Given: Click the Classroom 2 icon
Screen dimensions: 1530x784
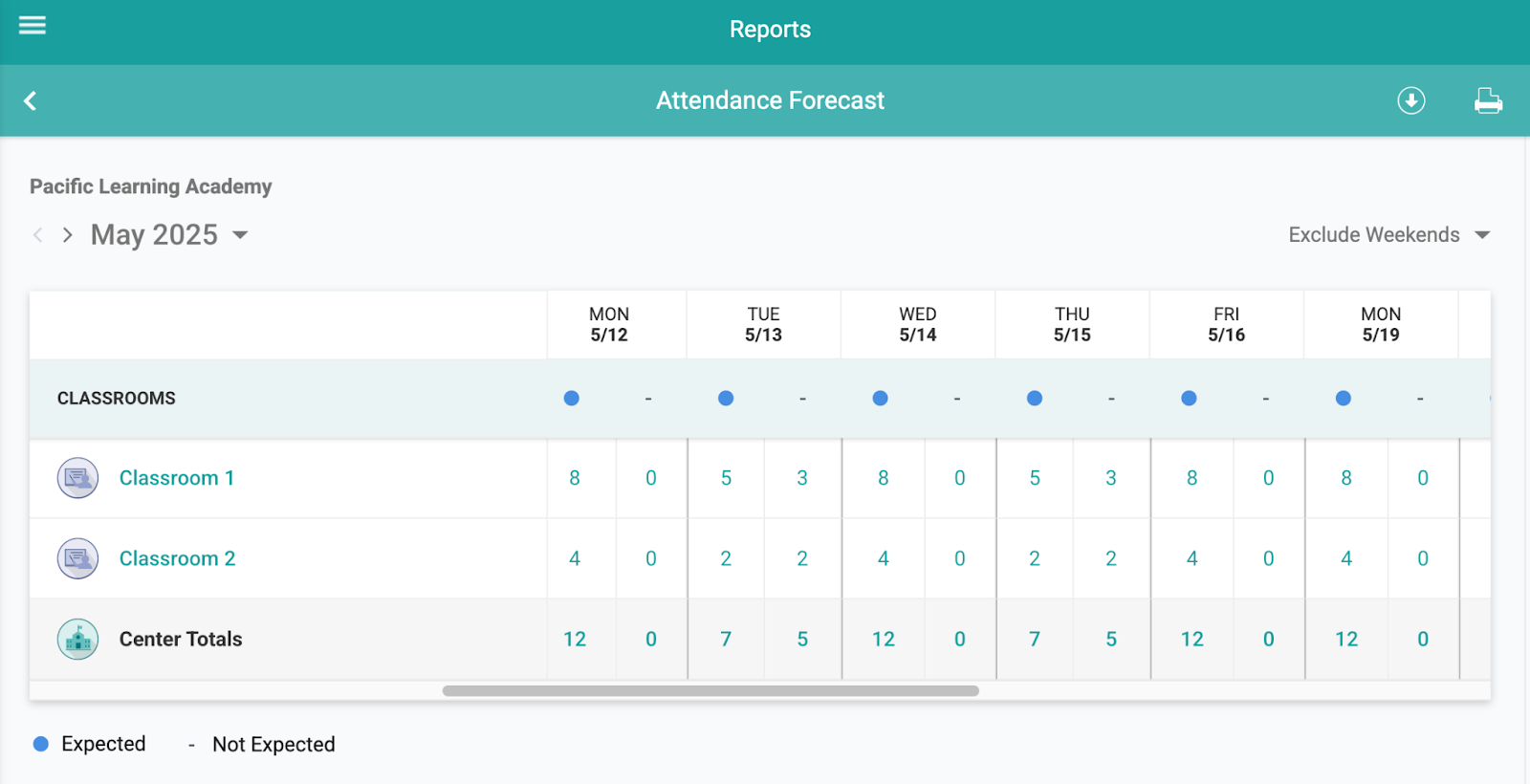Looking at the screenshot, I should point(77,558).
